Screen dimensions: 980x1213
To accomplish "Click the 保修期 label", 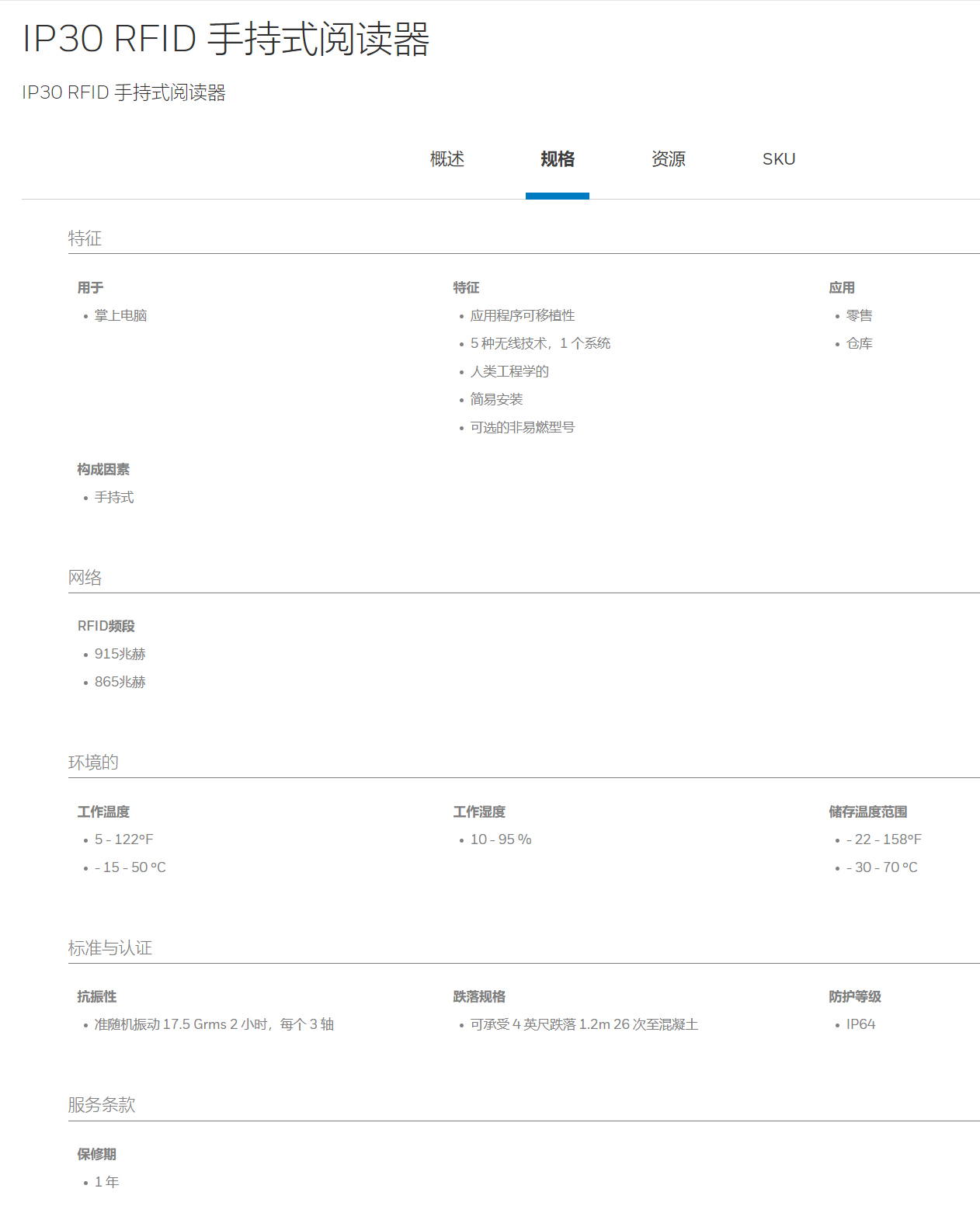I will [x=96, y=1154].
